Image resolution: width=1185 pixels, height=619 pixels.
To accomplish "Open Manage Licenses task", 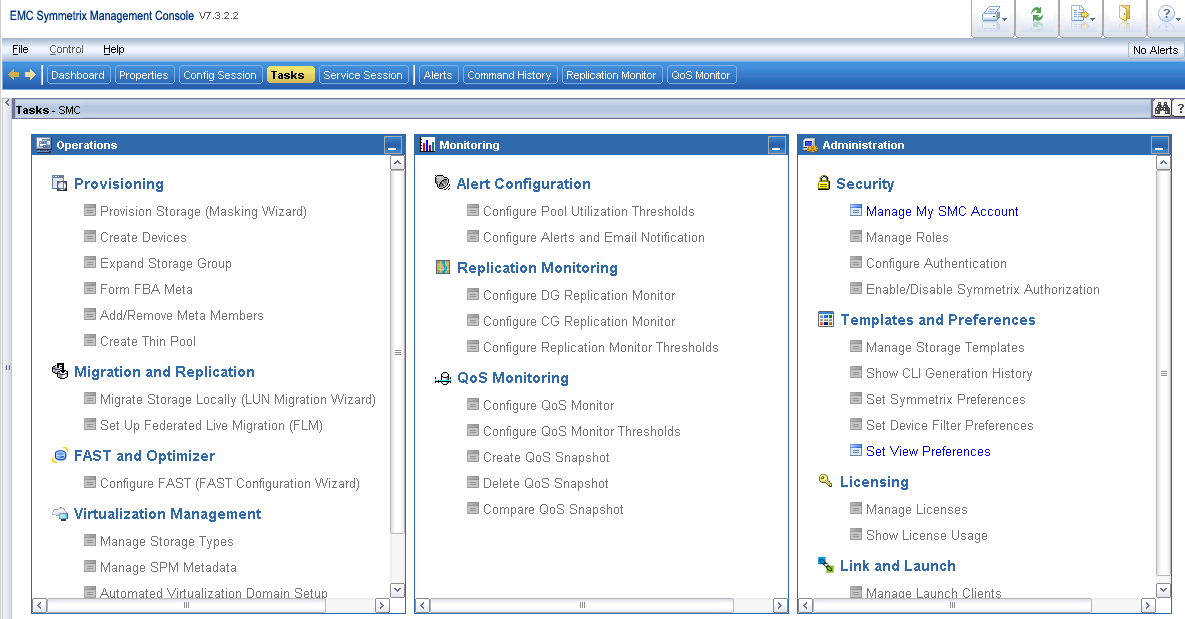I will pyautogui.click(x=917, y=509).
